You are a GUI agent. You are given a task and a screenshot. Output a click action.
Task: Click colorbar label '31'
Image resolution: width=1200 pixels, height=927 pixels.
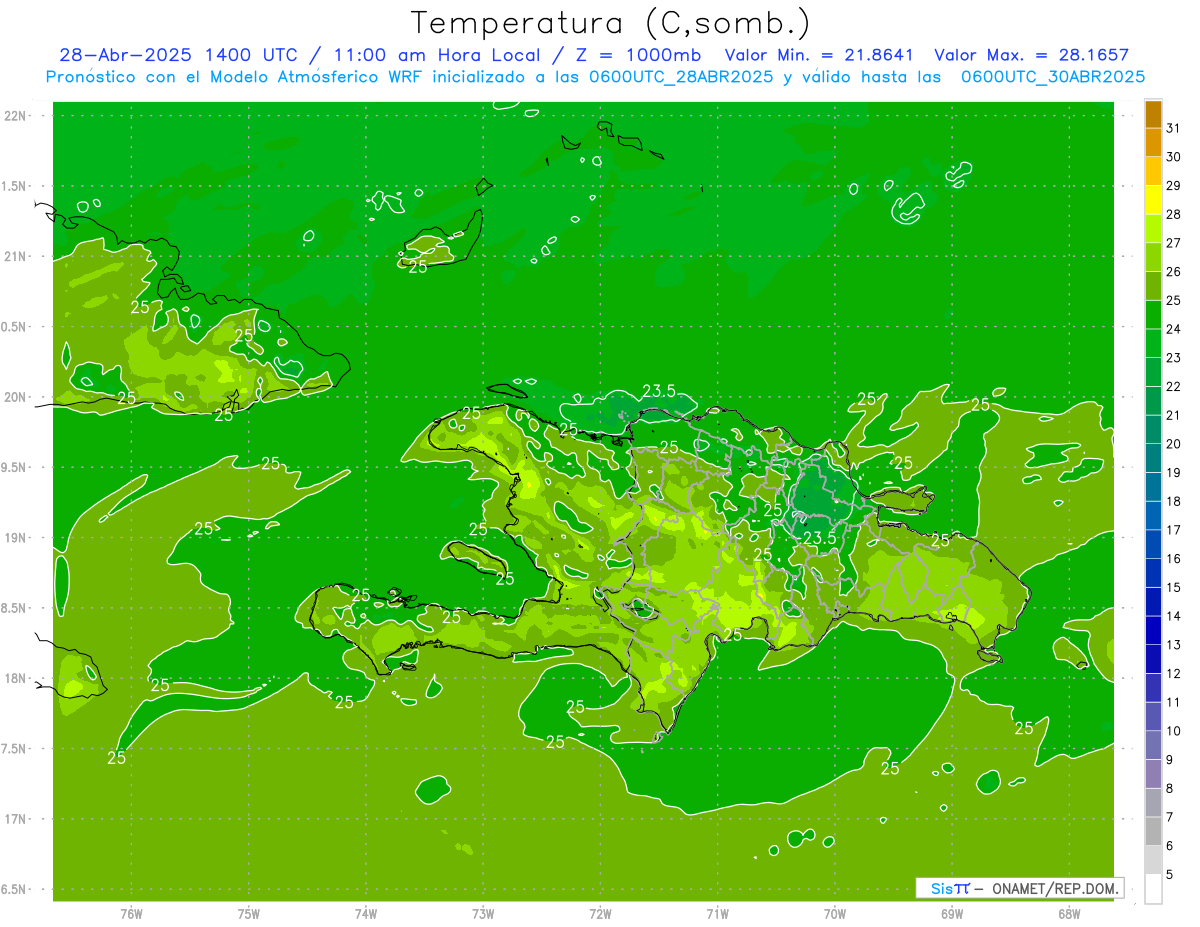click(1174, 128)
